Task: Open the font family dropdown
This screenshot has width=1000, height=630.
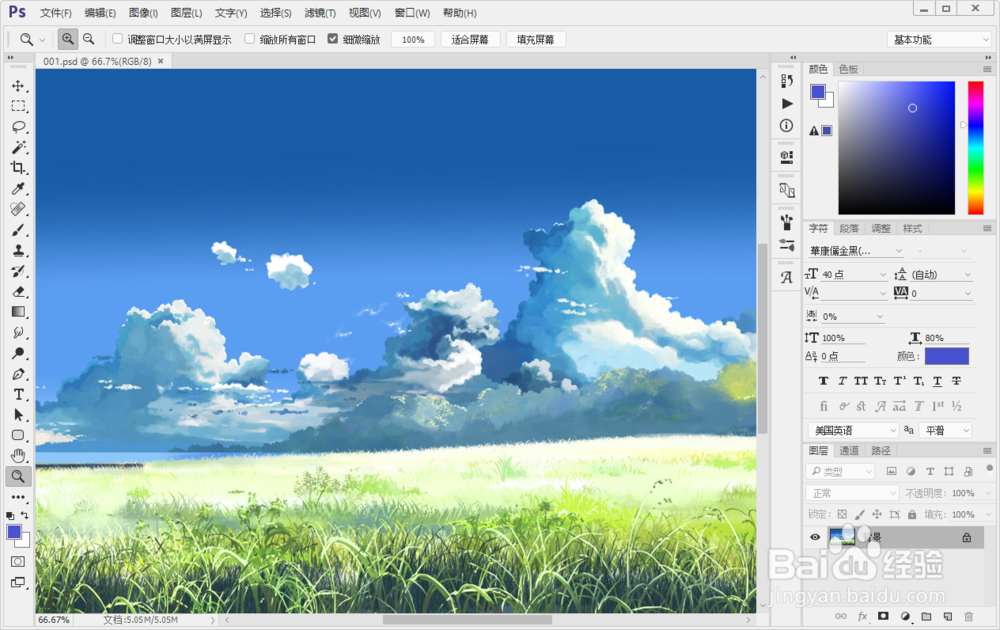Action: tap(855, 251)
